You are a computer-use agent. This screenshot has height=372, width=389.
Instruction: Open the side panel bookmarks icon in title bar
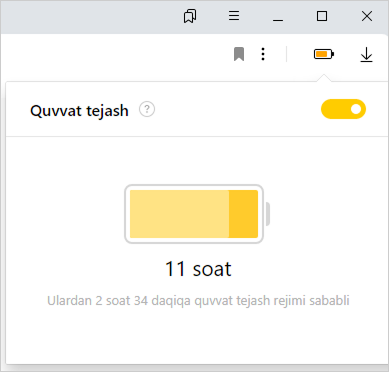[190, 16]
